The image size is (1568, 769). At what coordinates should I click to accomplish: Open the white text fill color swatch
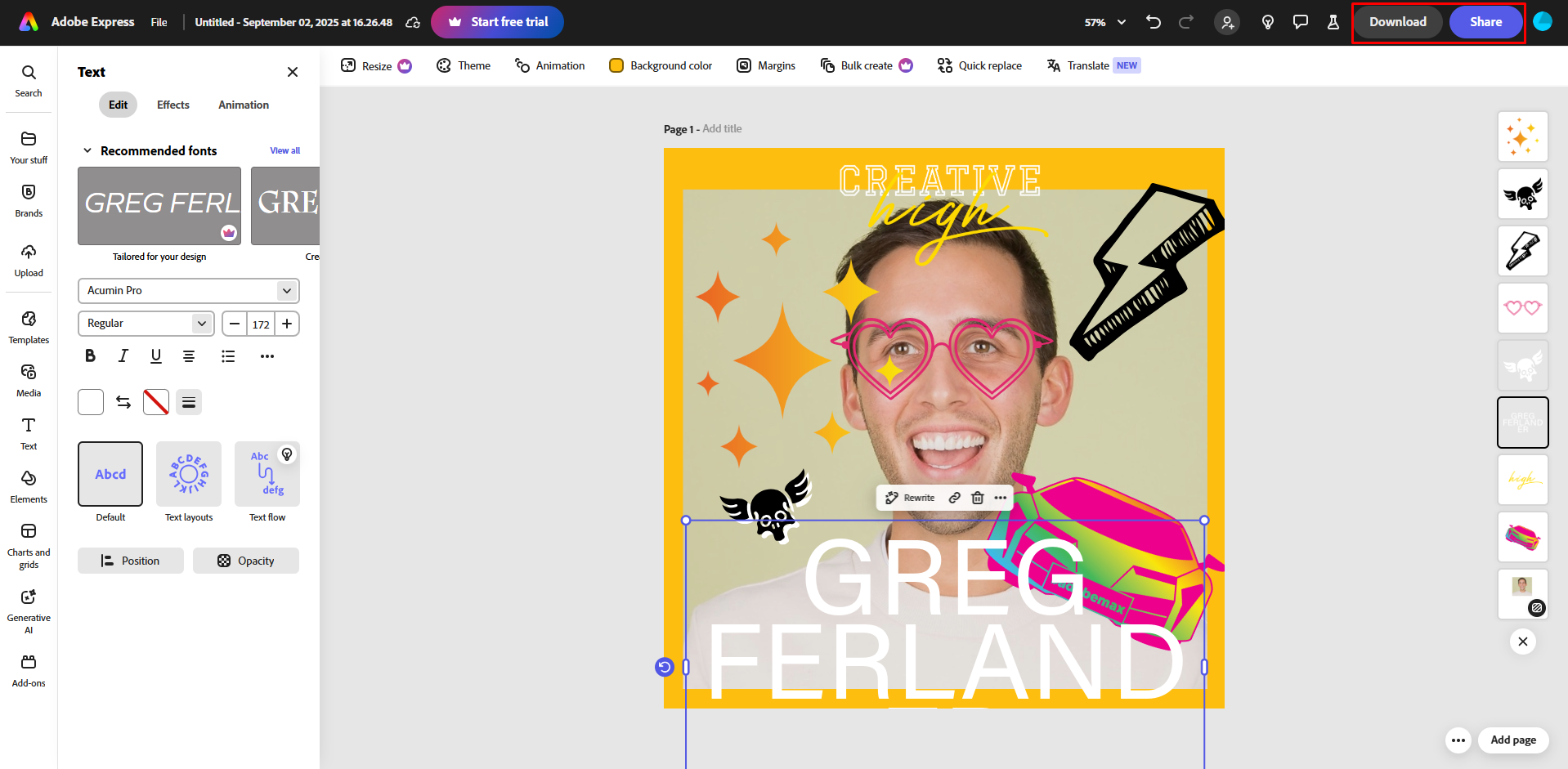91,402
